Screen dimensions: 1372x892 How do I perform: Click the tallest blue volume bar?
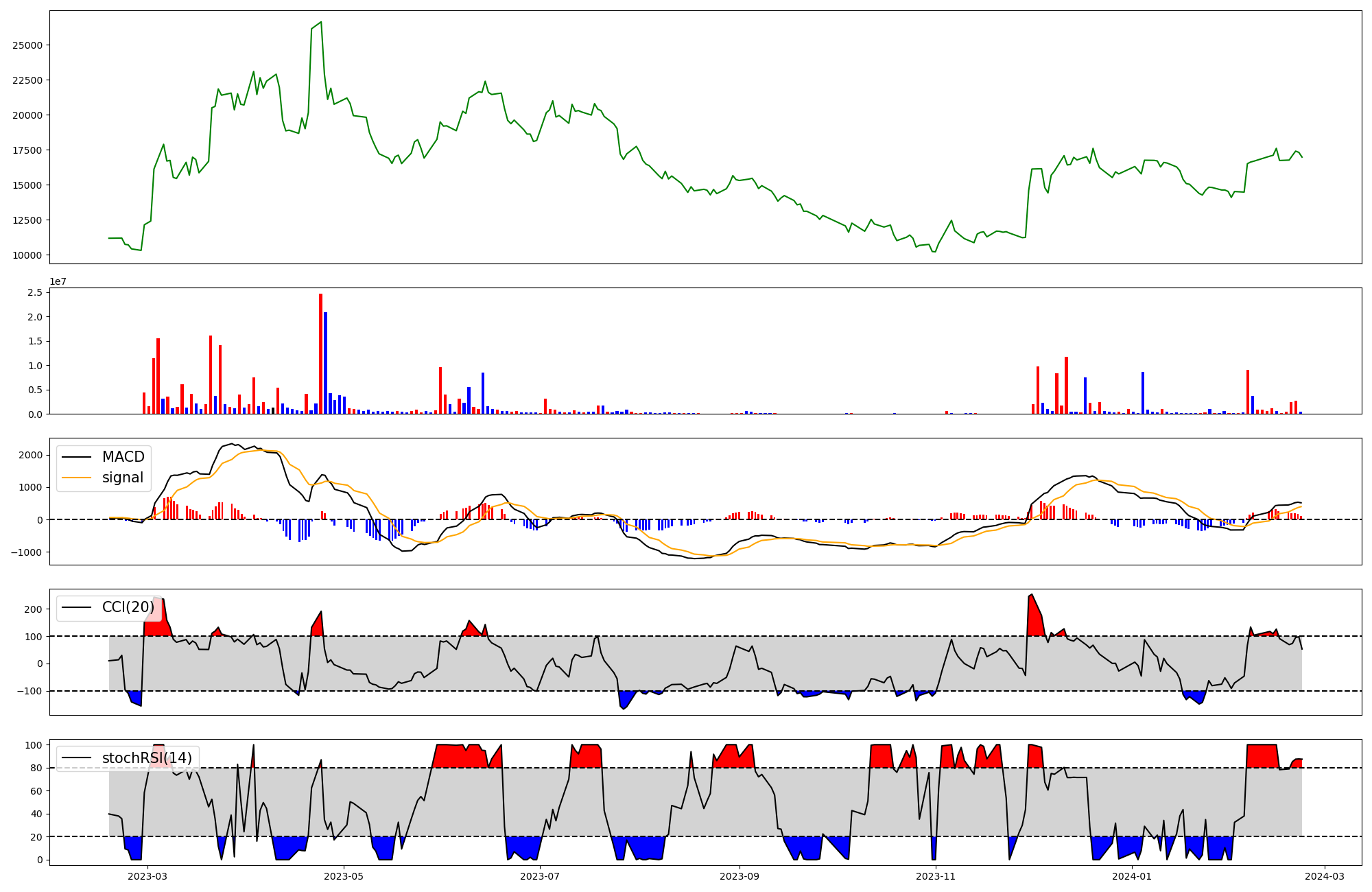click(326, 364)
